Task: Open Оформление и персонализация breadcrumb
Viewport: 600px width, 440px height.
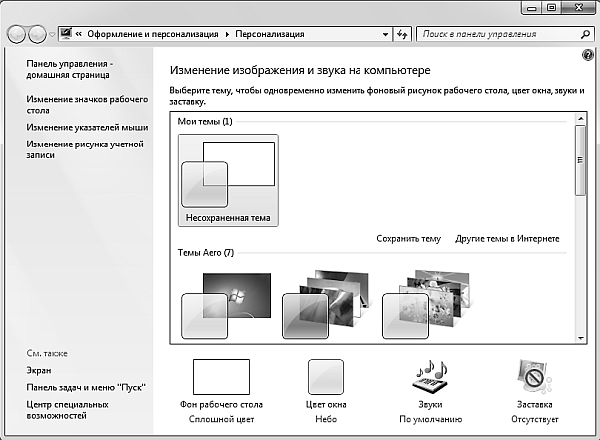Action: point(153,34)
